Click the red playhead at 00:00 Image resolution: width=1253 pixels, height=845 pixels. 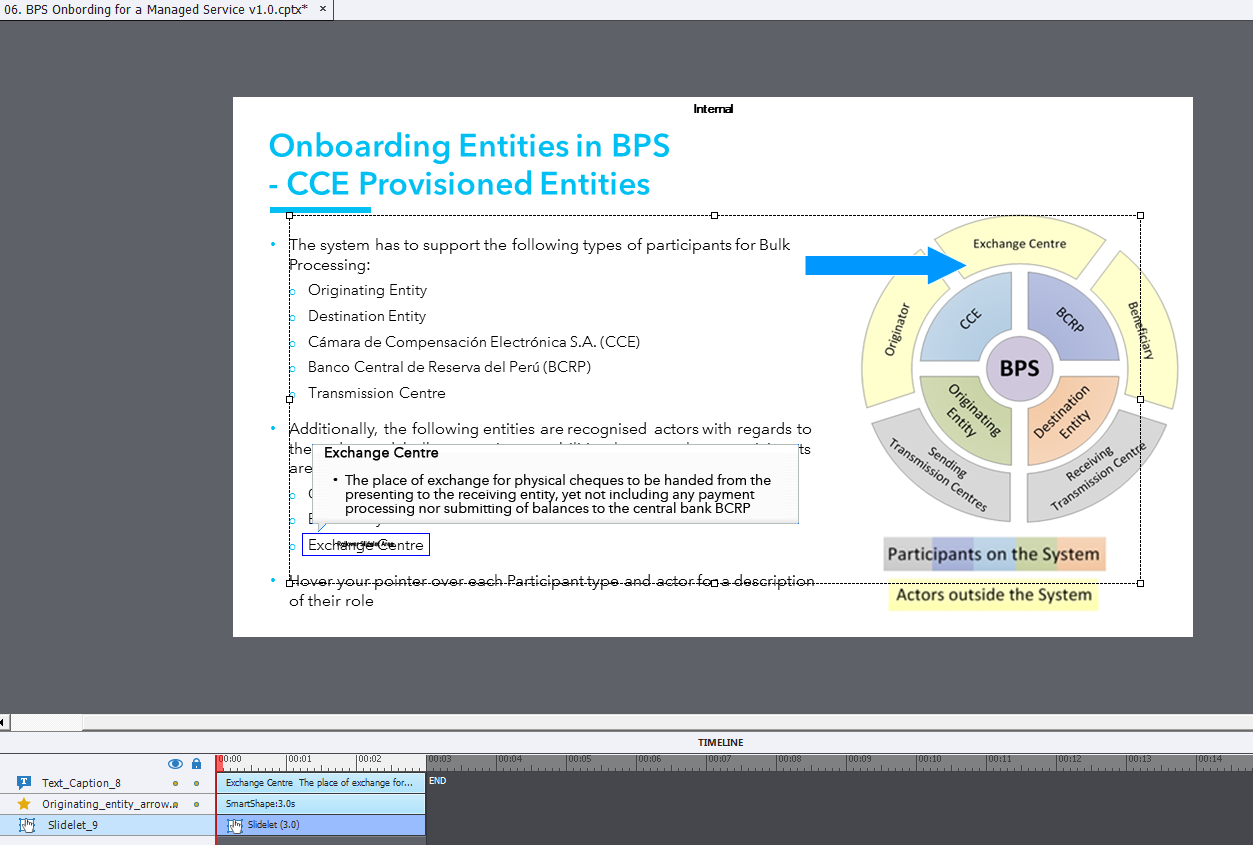[x=220, y=762]
